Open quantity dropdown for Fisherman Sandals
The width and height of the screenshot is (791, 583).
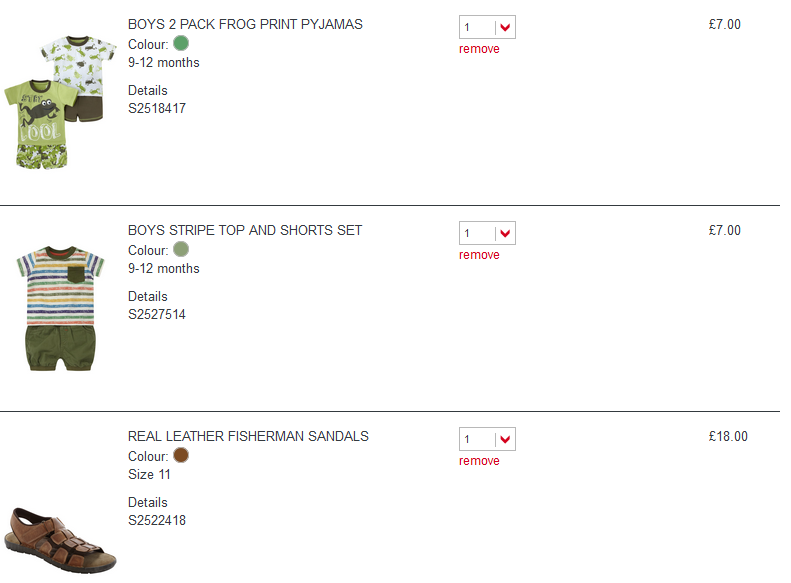coord(487,439)
